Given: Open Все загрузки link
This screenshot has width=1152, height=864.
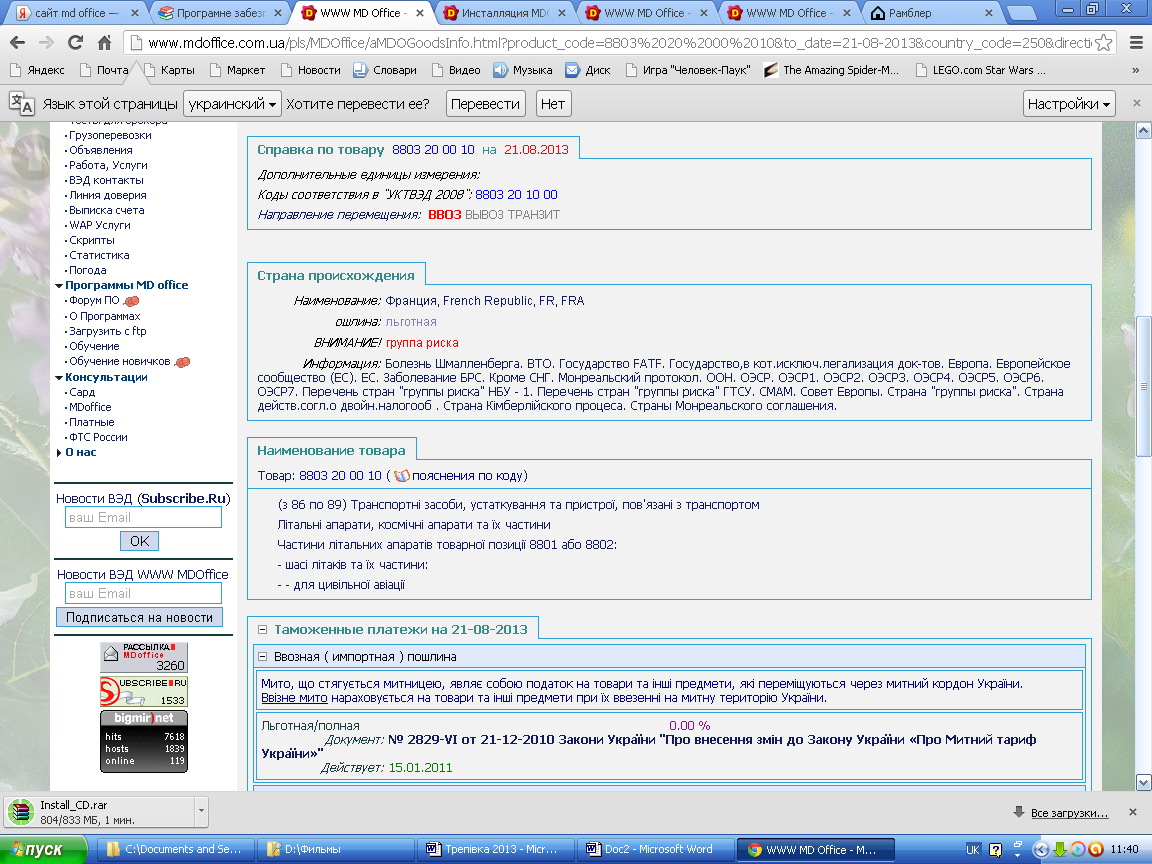Looking at the screenshot, I should (1069, 813).
